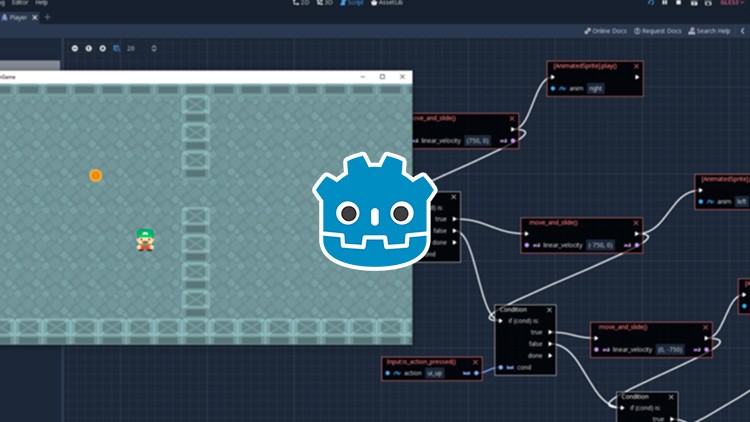Click Request Docs button
750x422 pixels.
(658, 31)
